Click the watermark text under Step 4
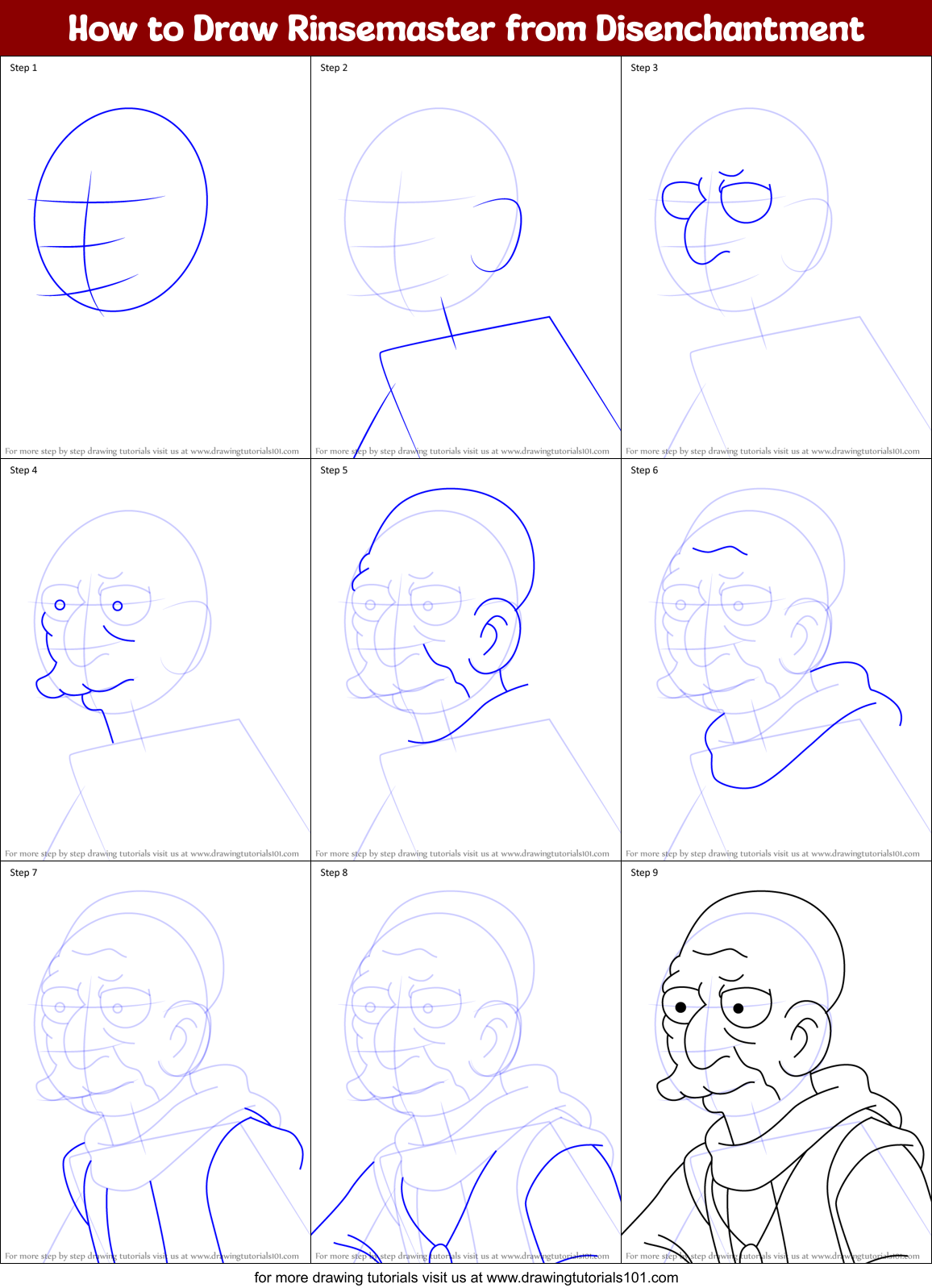932x1288 pixels. point(152,853)
